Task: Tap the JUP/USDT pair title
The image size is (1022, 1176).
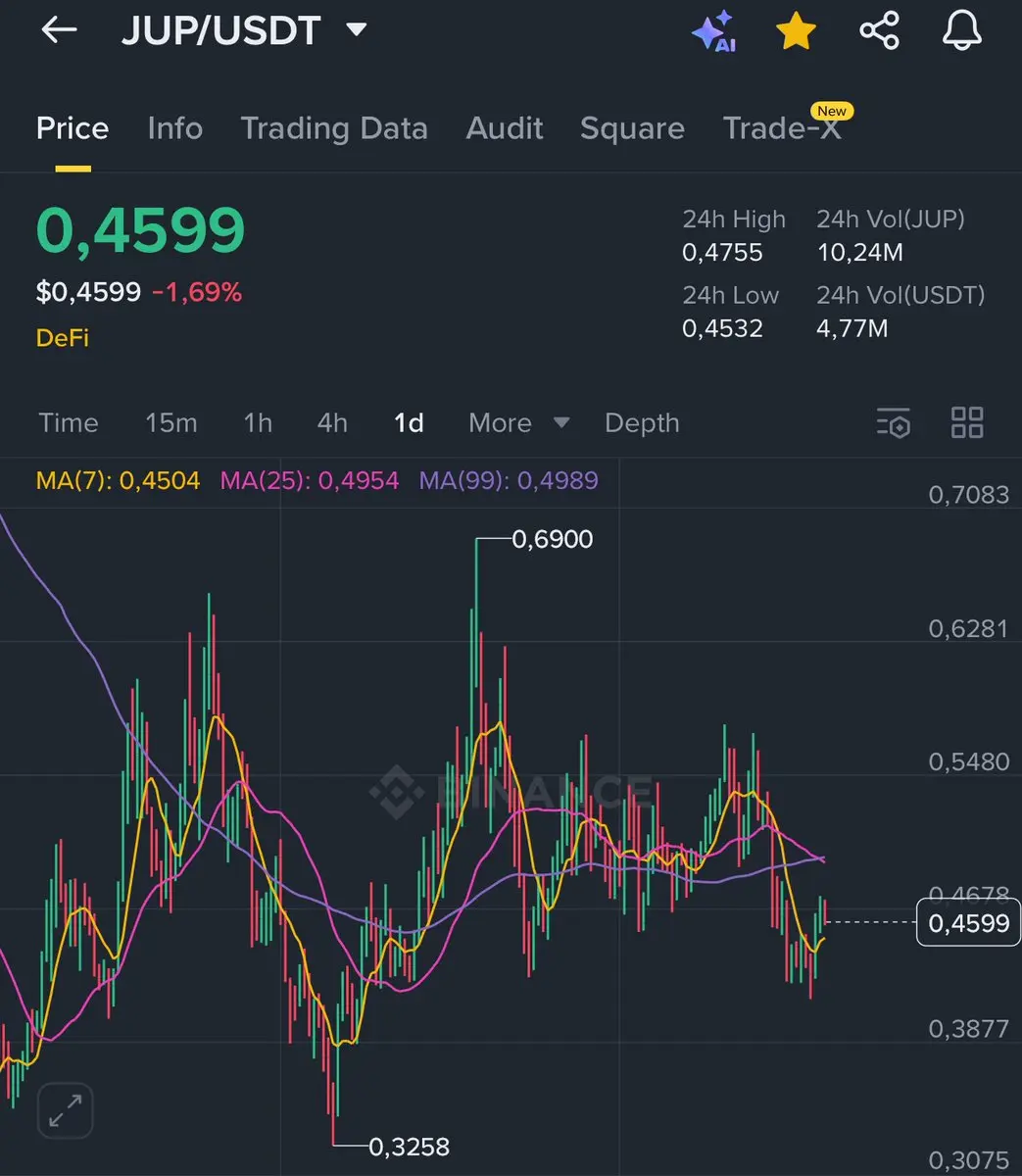Action: [221, 30]
